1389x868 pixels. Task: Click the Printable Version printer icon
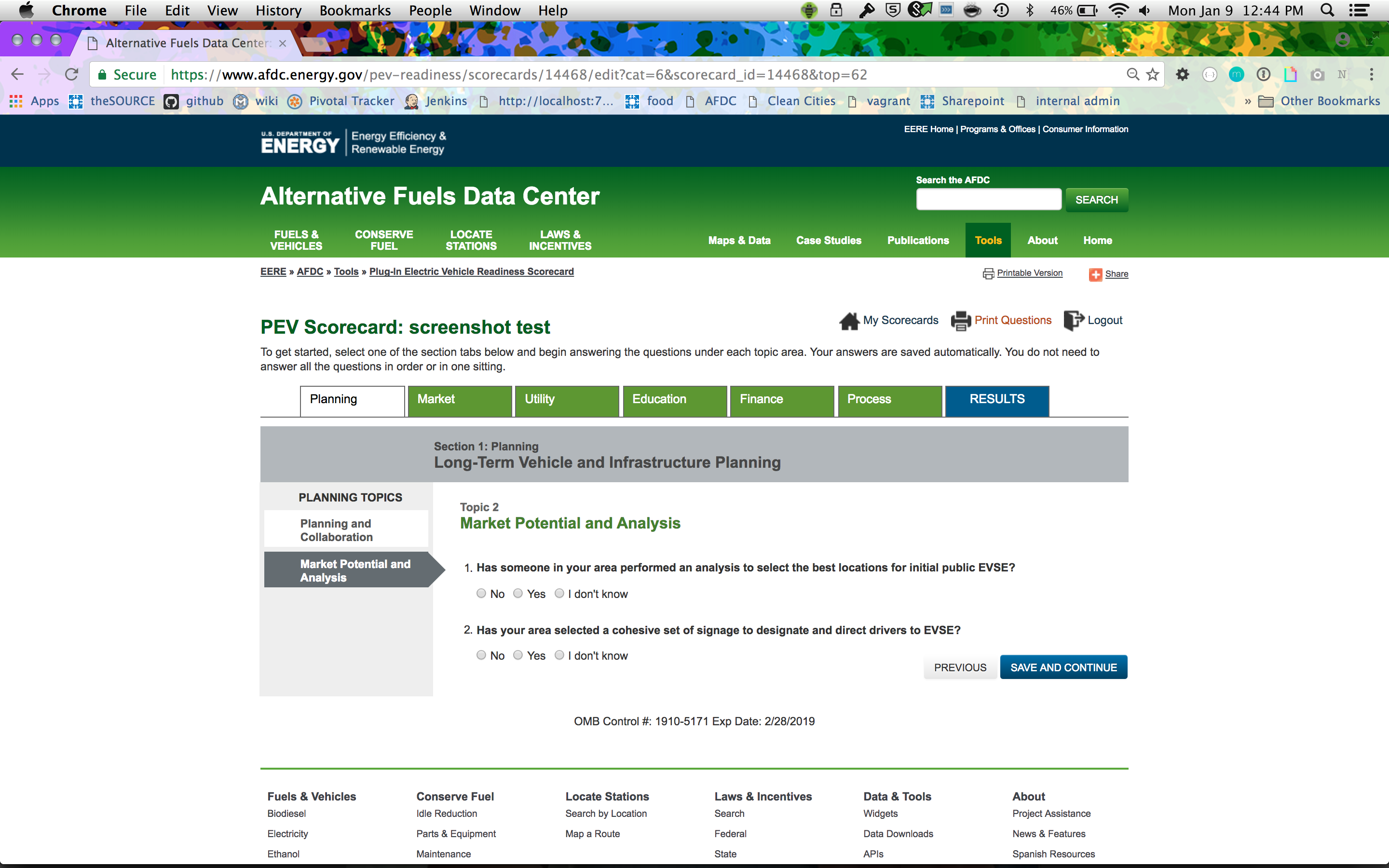click(x=988, y=274)
